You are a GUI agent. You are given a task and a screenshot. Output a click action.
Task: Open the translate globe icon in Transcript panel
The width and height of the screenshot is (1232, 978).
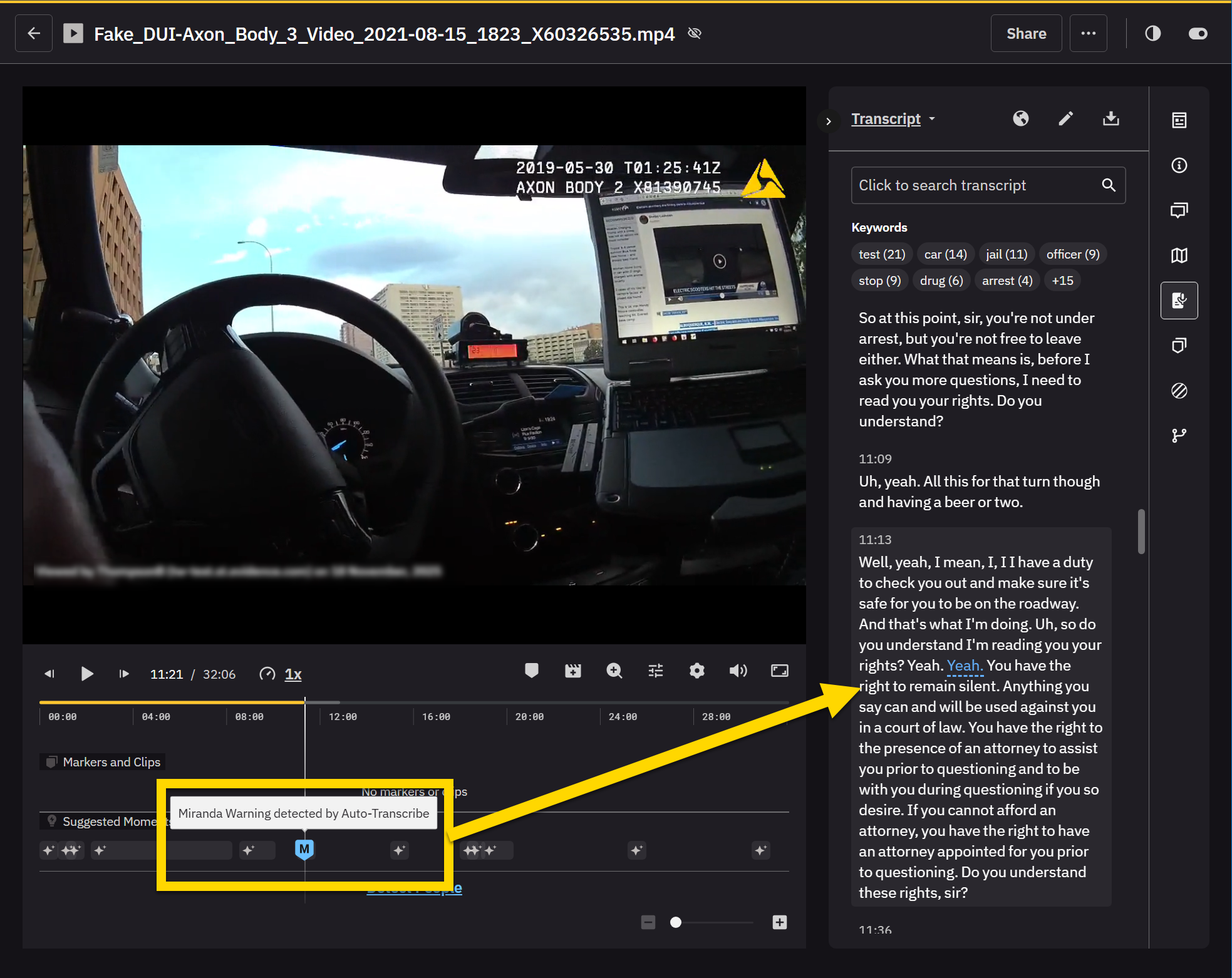1020,118
